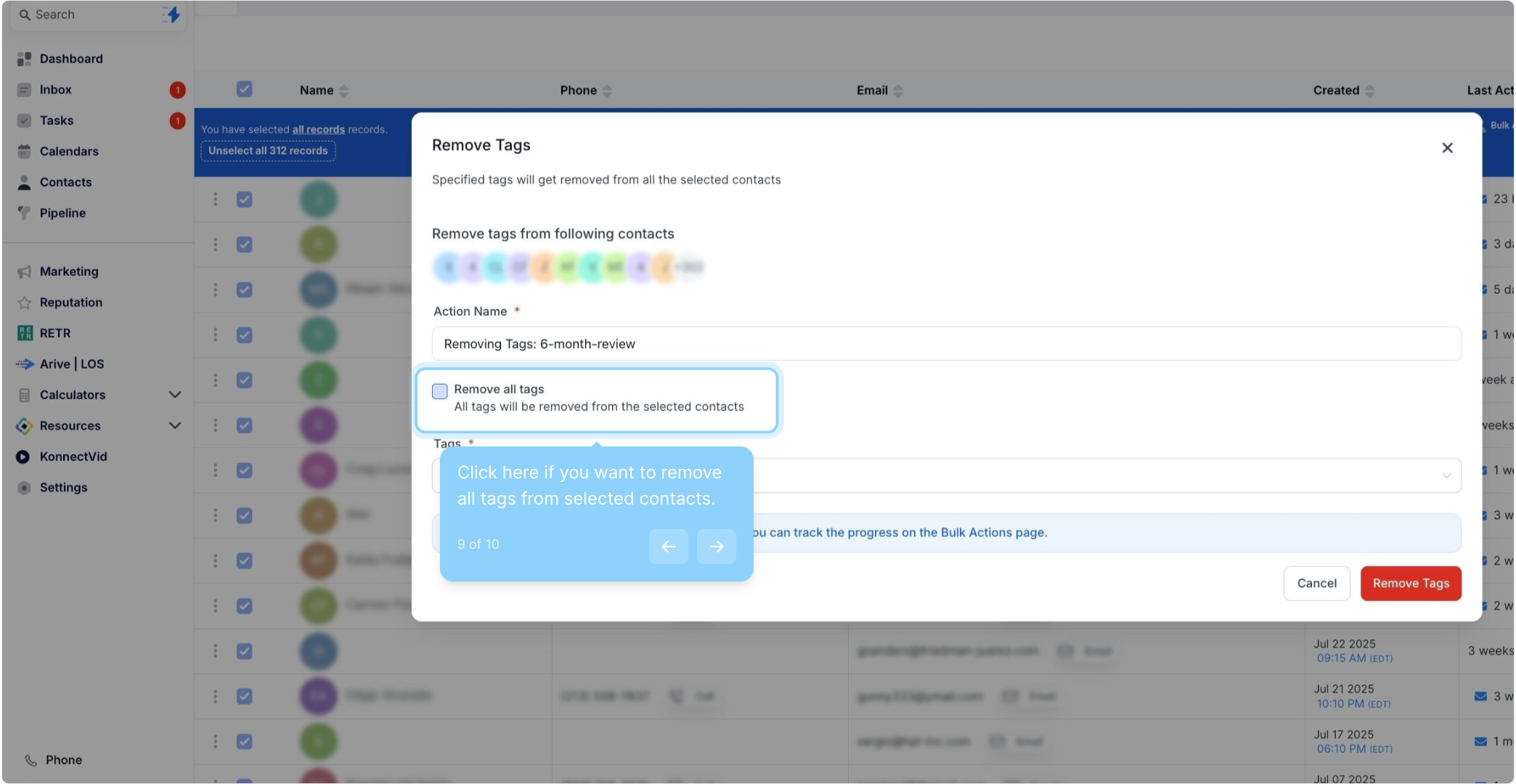Uncheck the first contact row checkbox
This screenshot has height=784, width=1516.
click(x=244, y=200)
